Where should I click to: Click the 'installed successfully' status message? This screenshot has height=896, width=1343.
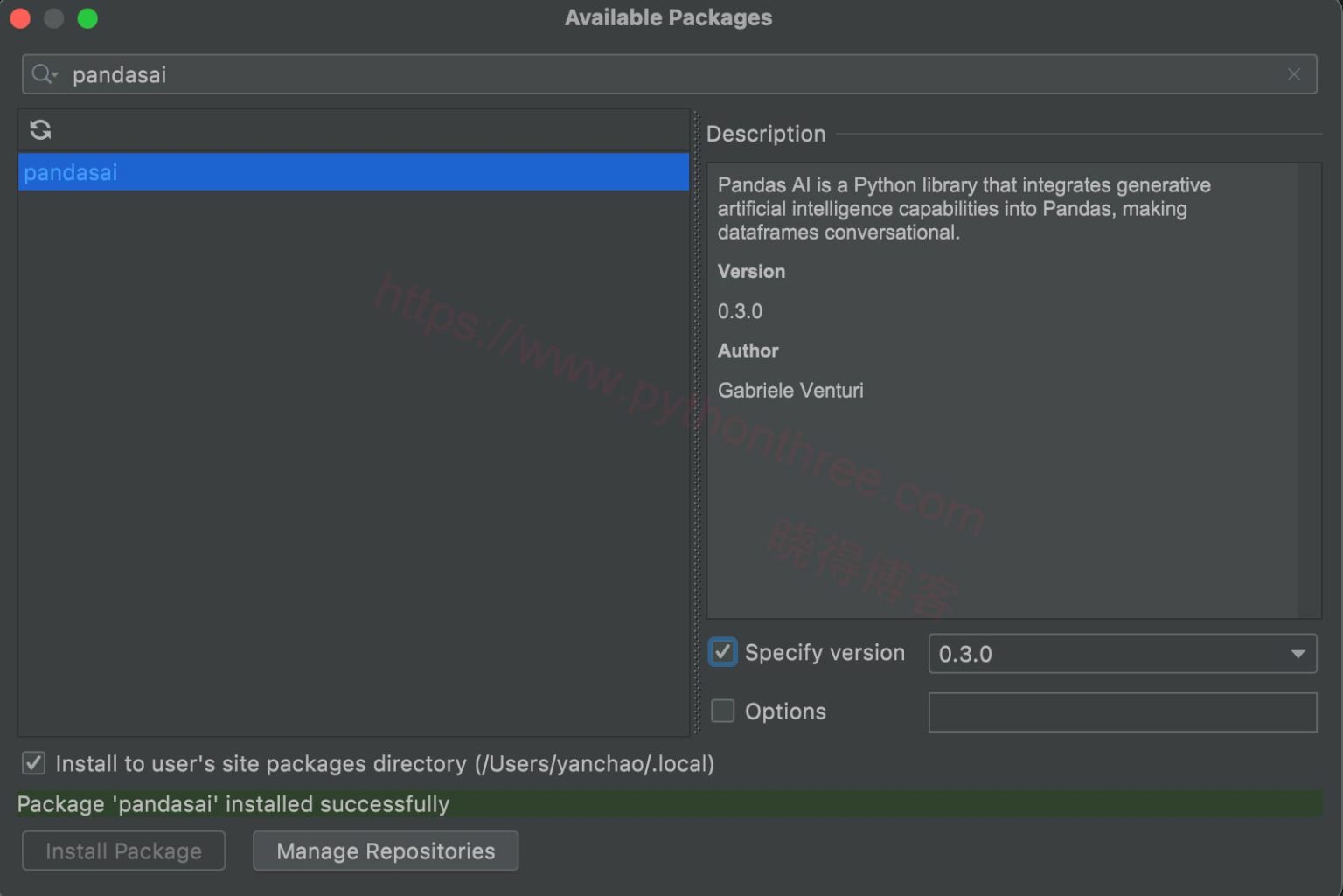[x=233, y=804]
